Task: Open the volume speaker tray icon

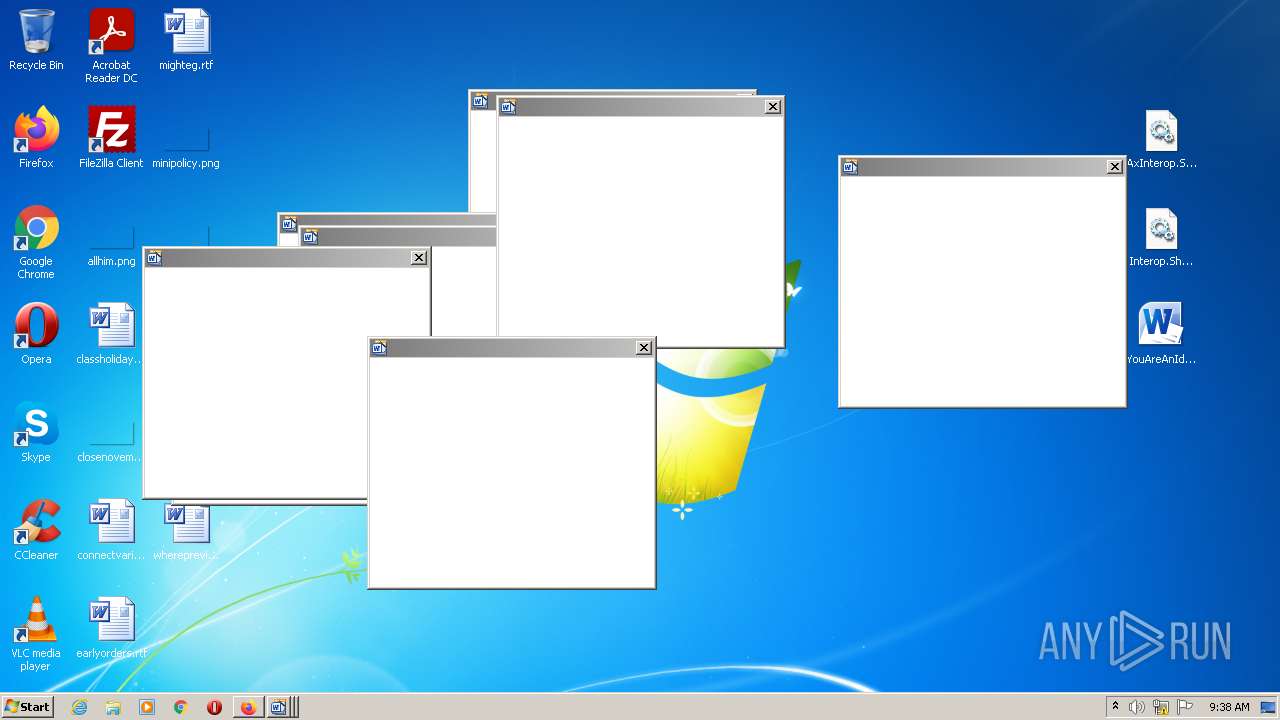Action: [1137, 707]
